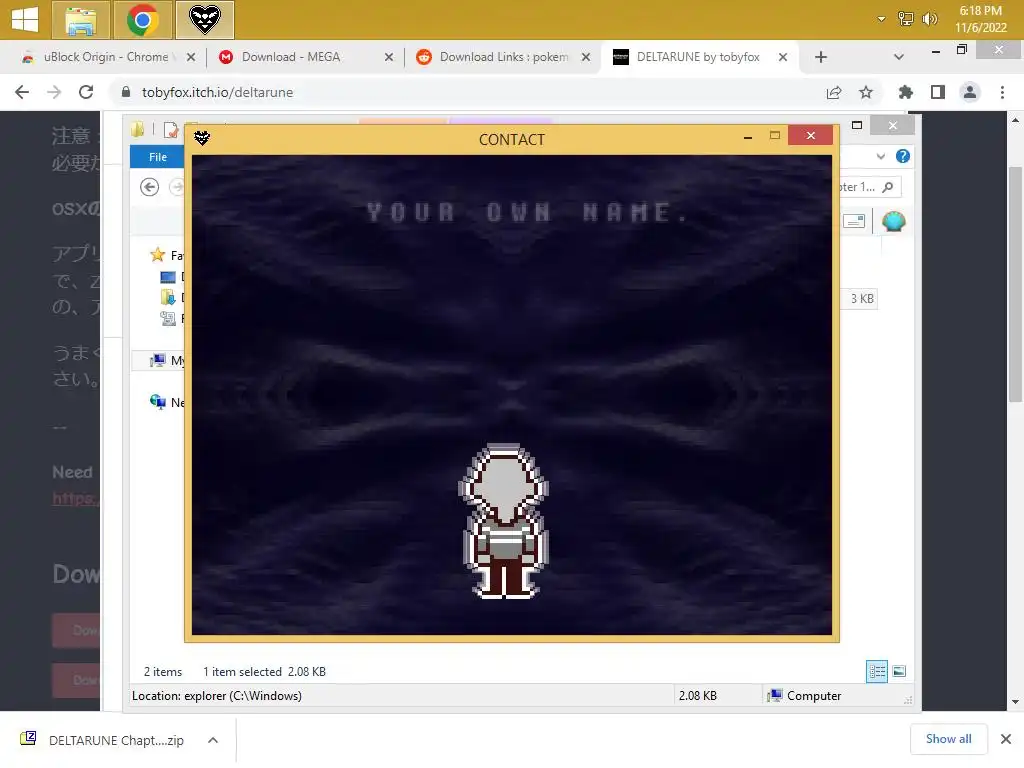Open Chrome profile avatar
This screenshot has width=1024, height=768.
click(970, 93)
